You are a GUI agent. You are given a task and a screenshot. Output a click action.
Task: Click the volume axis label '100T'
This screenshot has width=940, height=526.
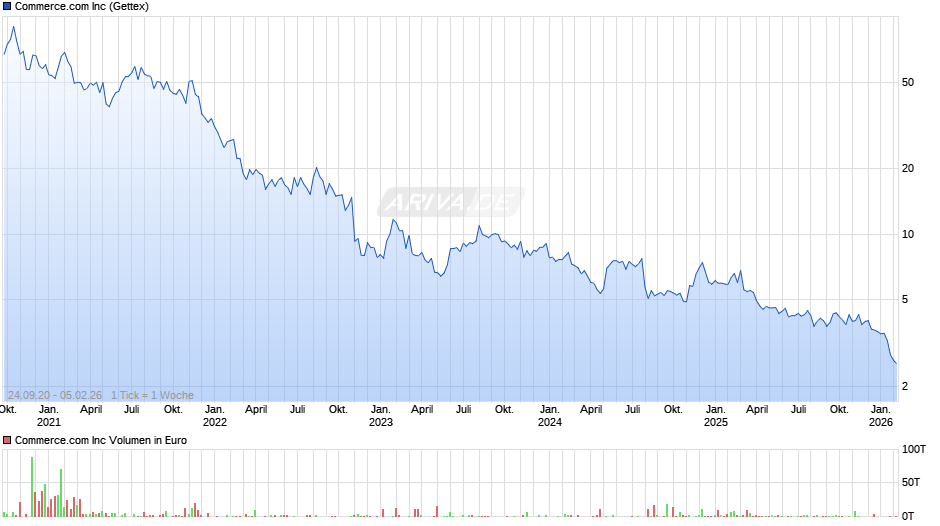point(914,449)
